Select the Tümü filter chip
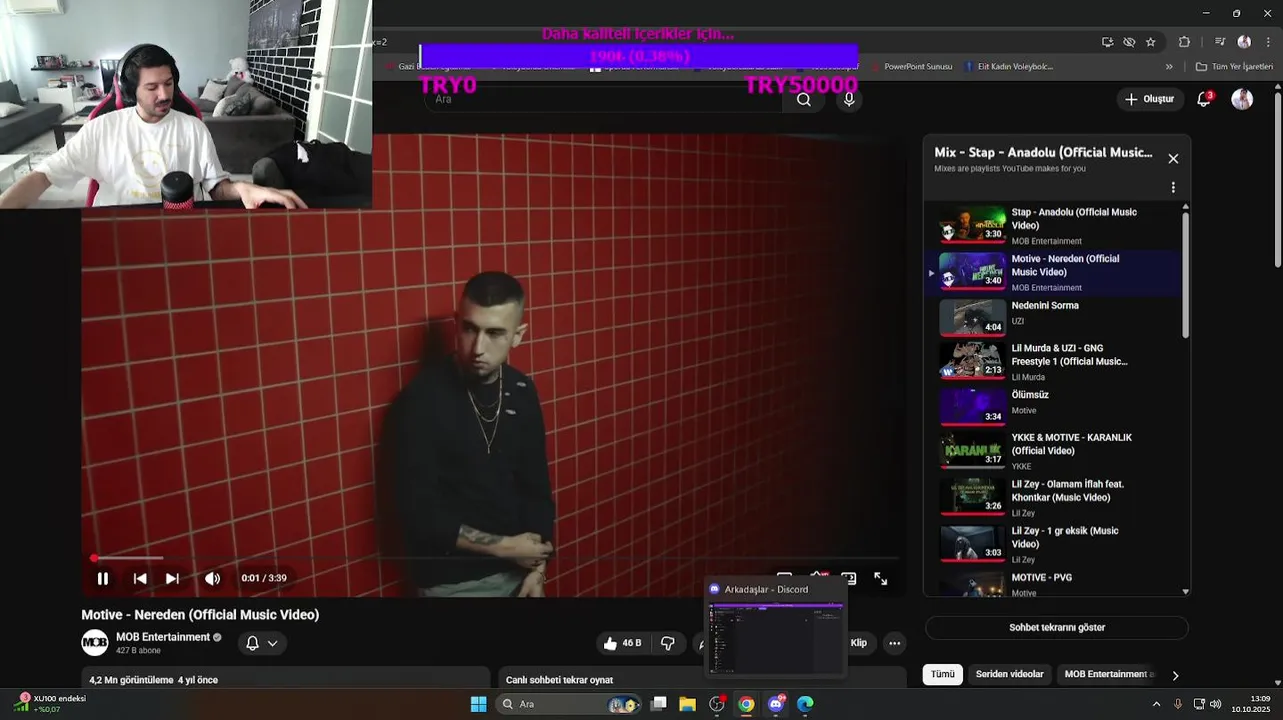The image size is (1283, 720). pos(943,674)
